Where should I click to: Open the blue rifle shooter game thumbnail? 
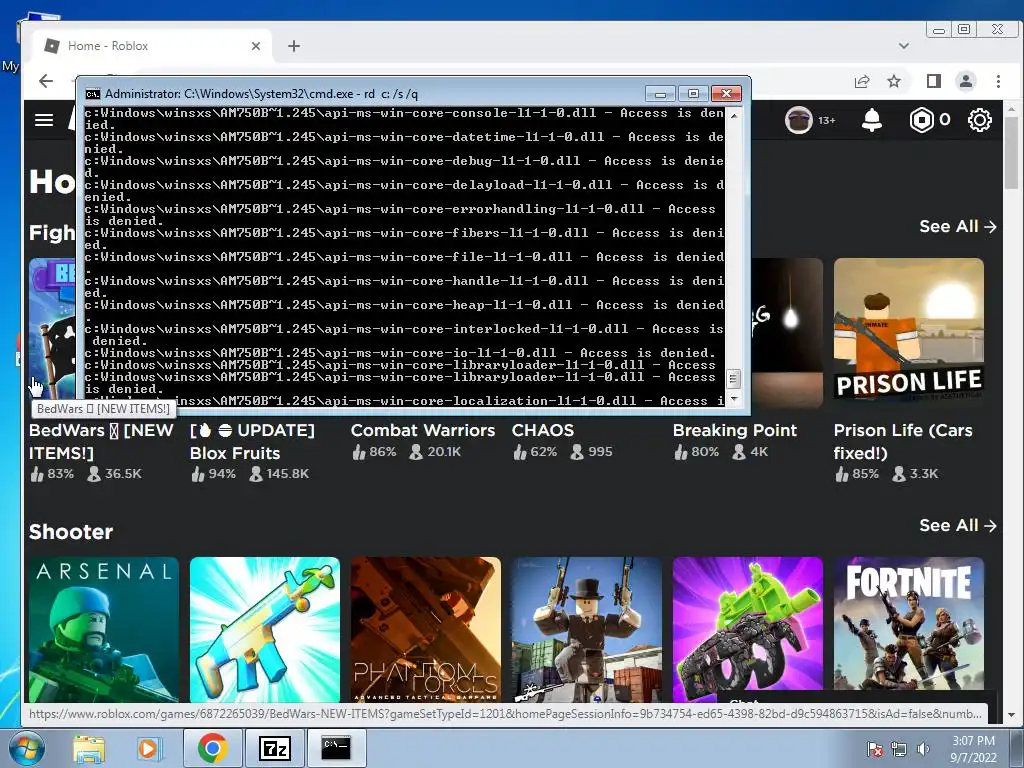tap(264, 630)
